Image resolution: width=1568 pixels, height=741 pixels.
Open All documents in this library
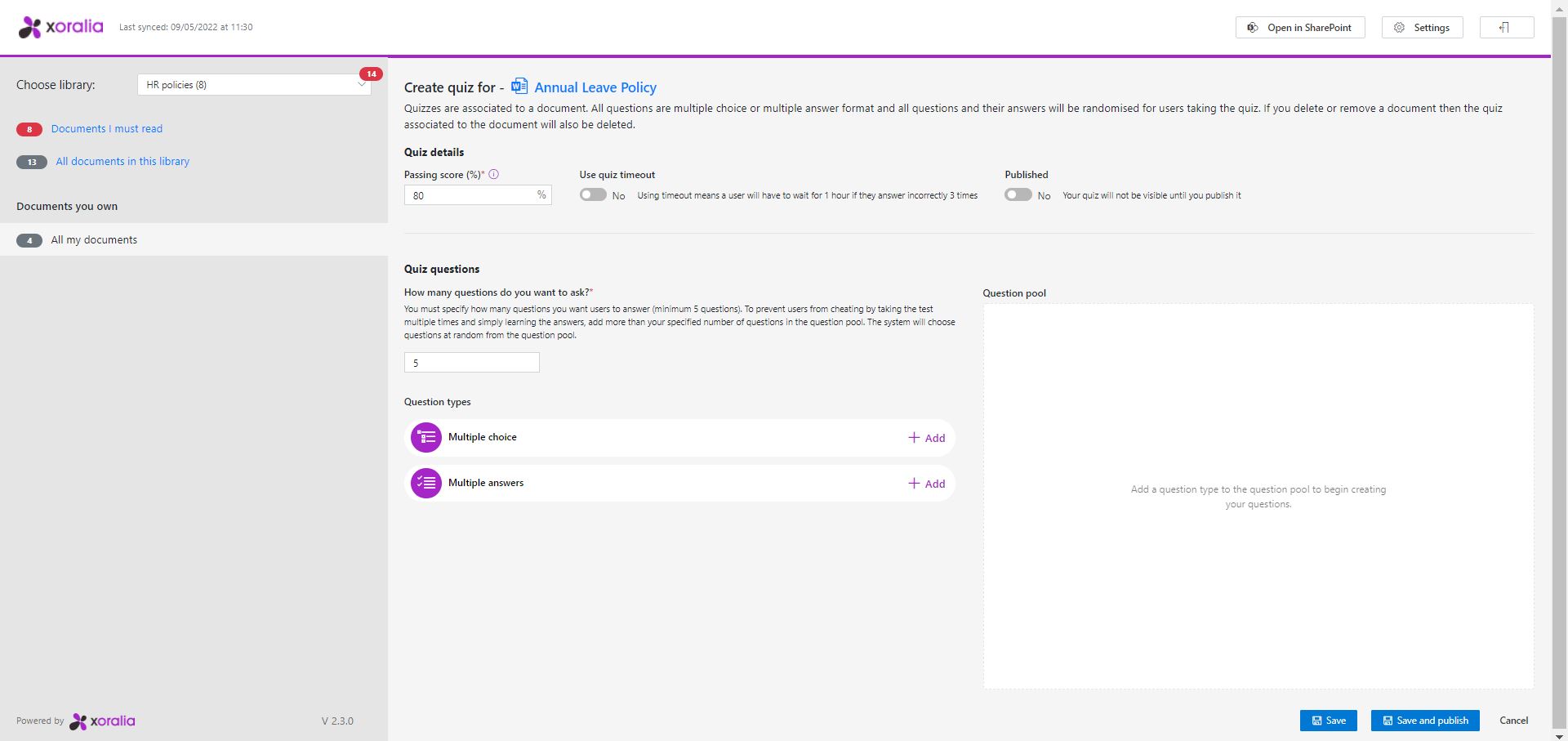point(122,162)
